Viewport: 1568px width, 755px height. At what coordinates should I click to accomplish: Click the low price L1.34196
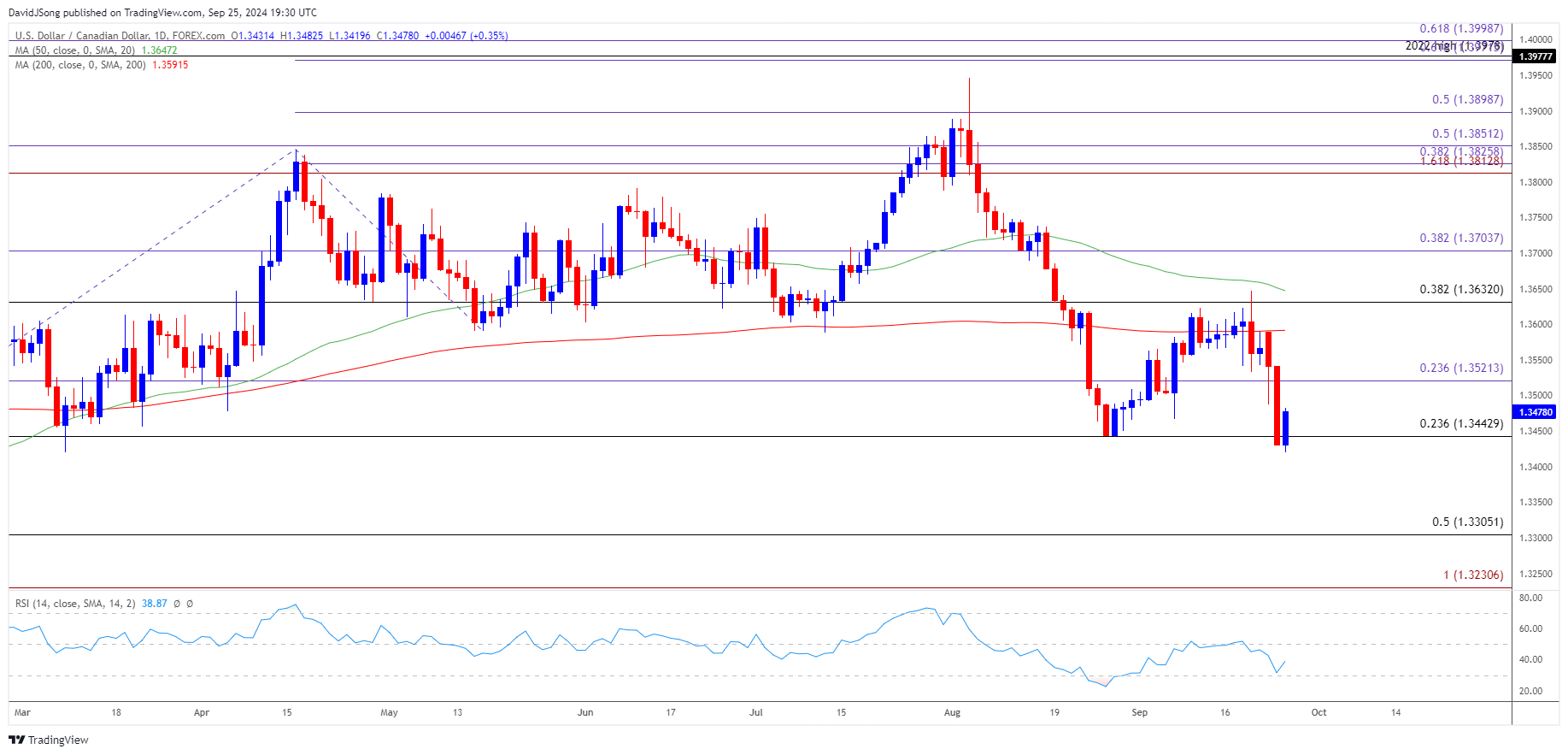350,36
